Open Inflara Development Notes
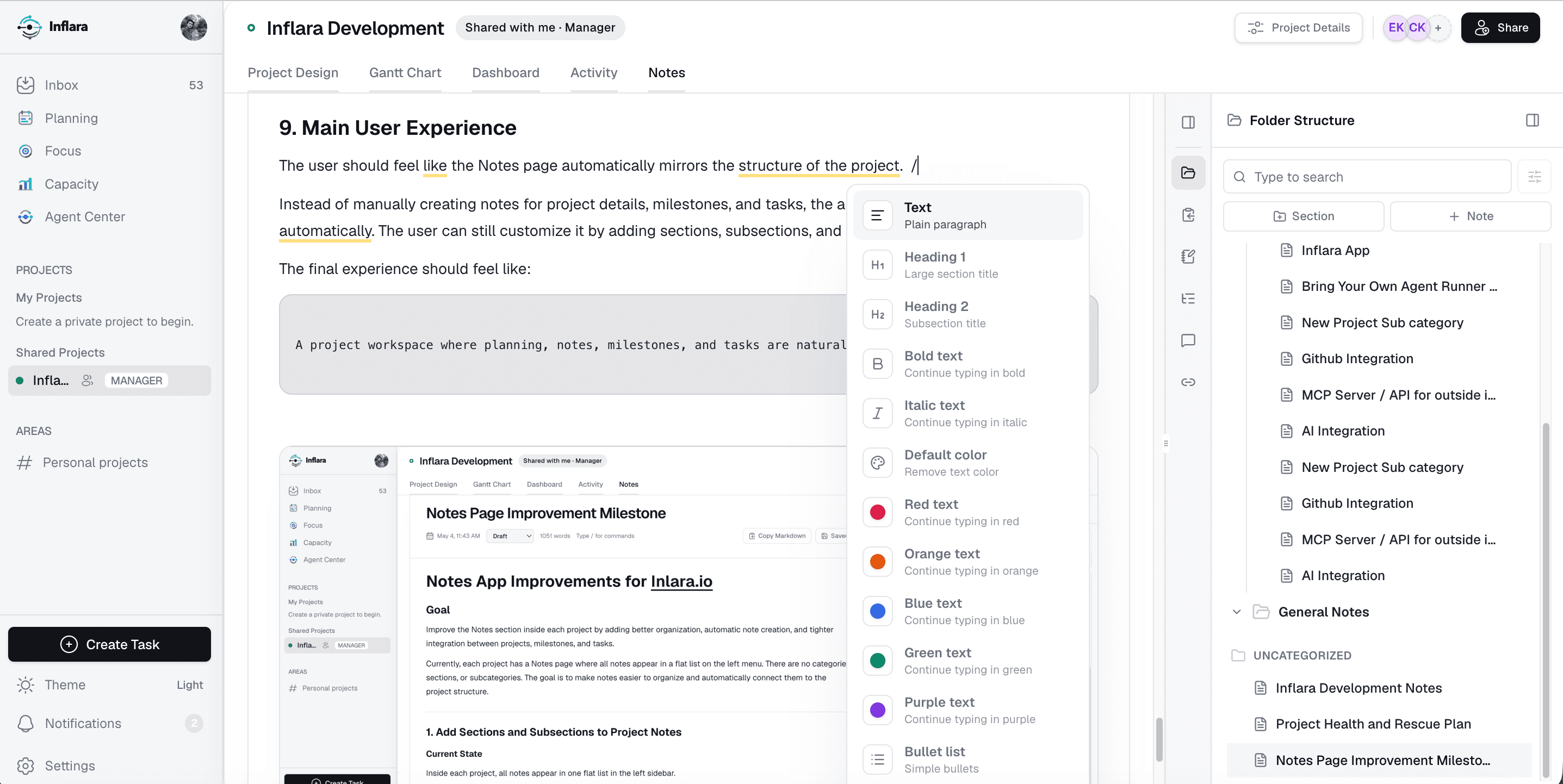 coord(1358,688)
